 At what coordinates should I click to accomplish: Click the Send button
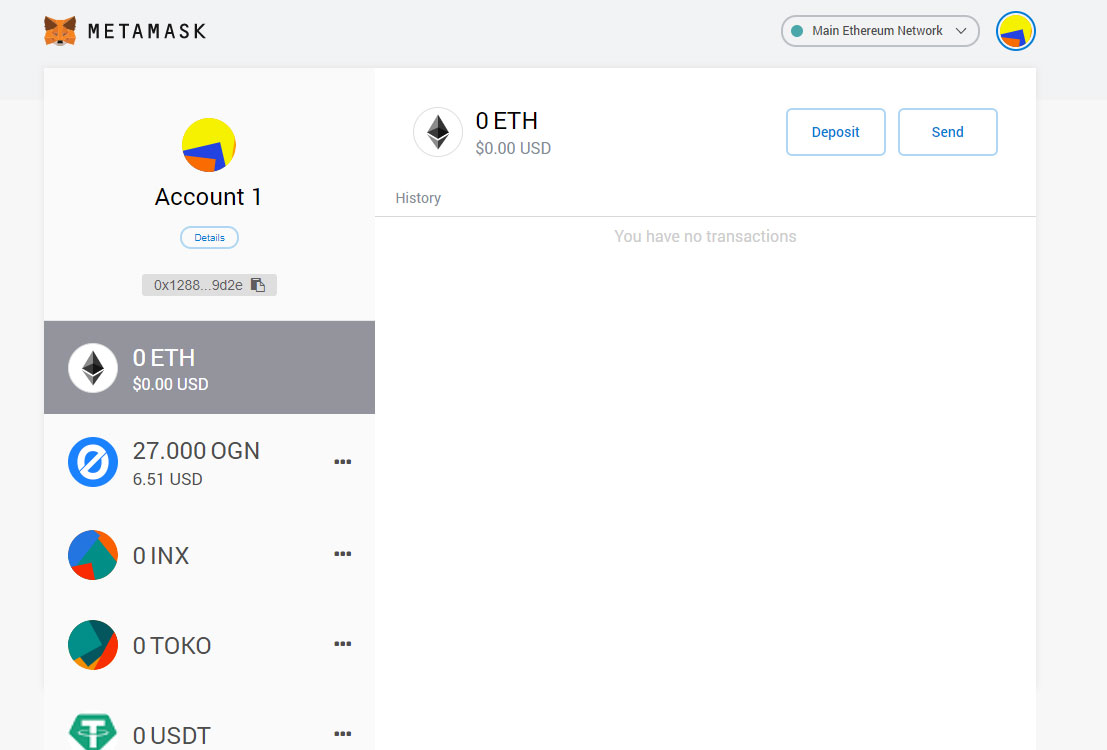(x=947, y=132)
